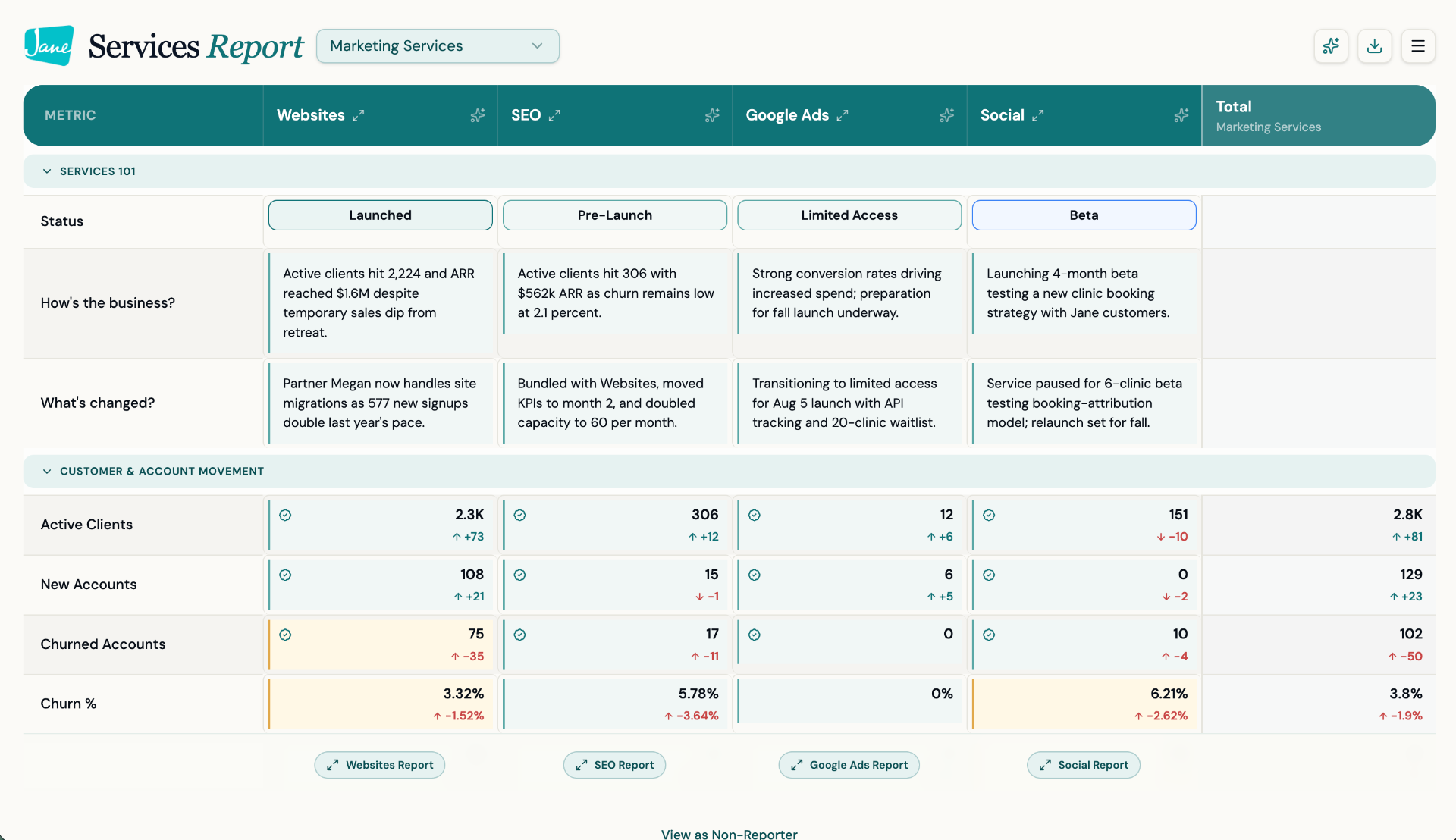
Task: Click the Total Churn % value 3.8%
Action: click(1406, 694)
